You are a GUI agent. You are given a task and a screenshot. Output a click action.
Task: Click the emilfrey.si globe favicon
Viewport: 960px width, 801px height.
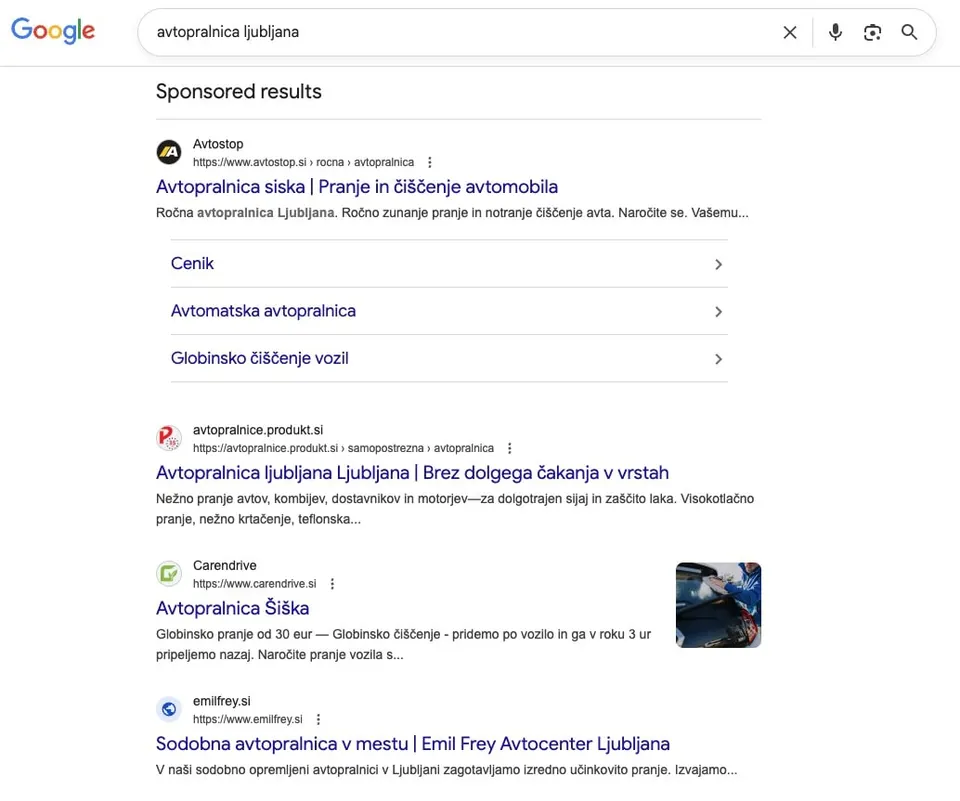[x=169, y=709]
